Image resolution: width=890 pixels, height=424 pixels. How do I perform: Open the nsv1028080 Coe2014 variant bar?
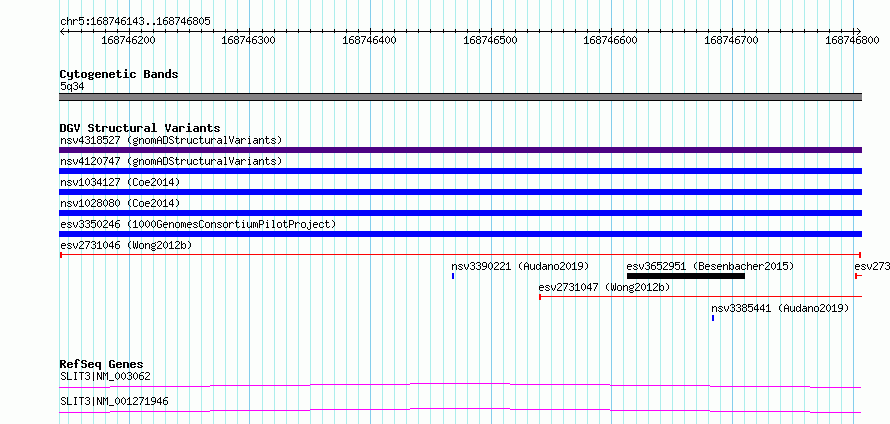click(x=460, y=213)
